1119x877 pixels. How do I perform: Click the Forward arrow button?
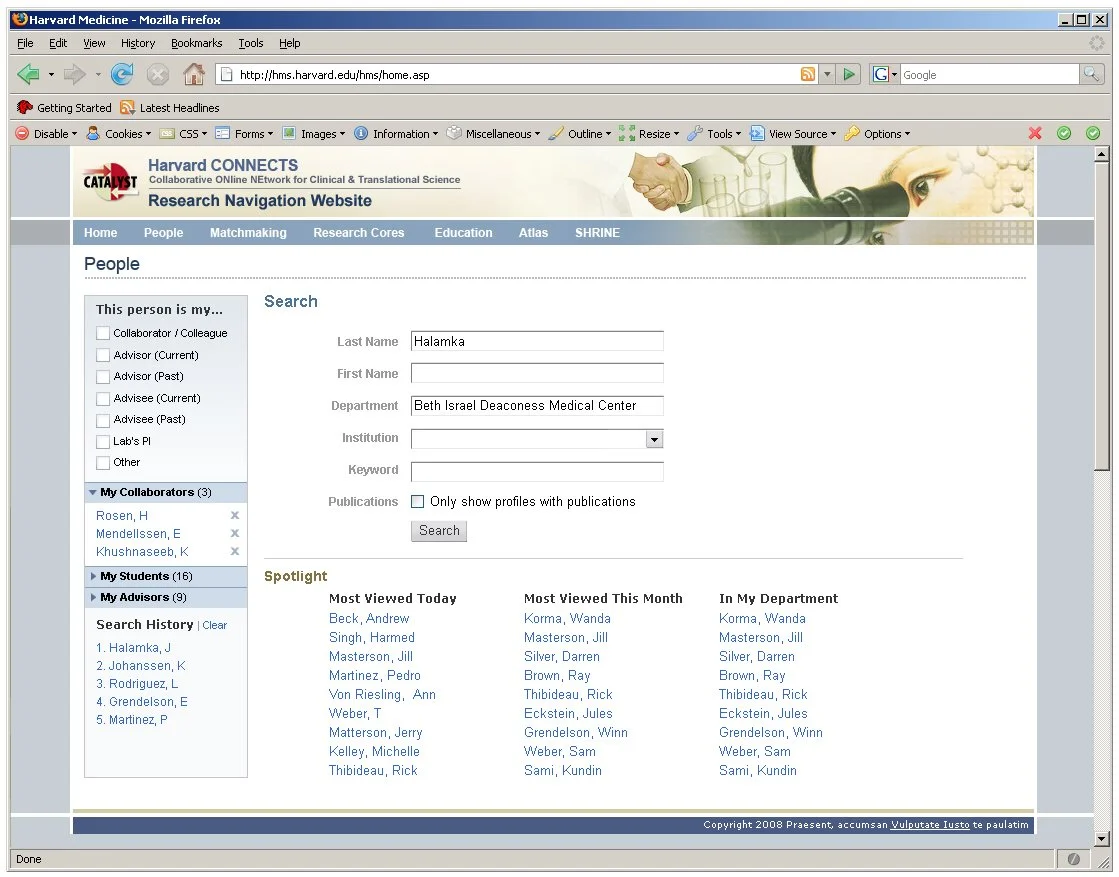[x=75, y=74]
